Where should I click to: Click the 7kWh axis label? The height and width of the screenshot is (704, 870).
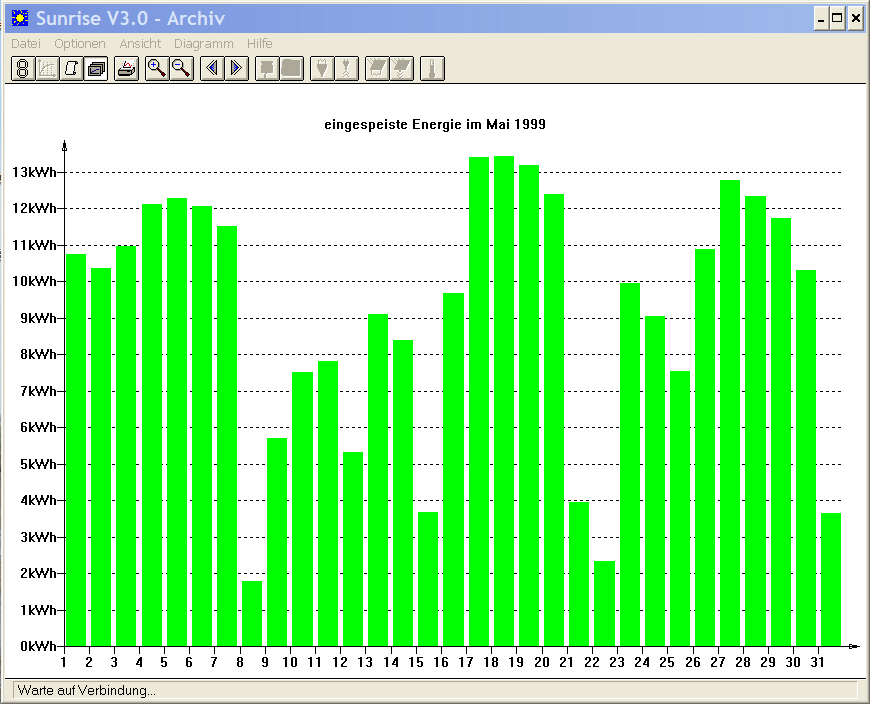[x=38, y=391]
